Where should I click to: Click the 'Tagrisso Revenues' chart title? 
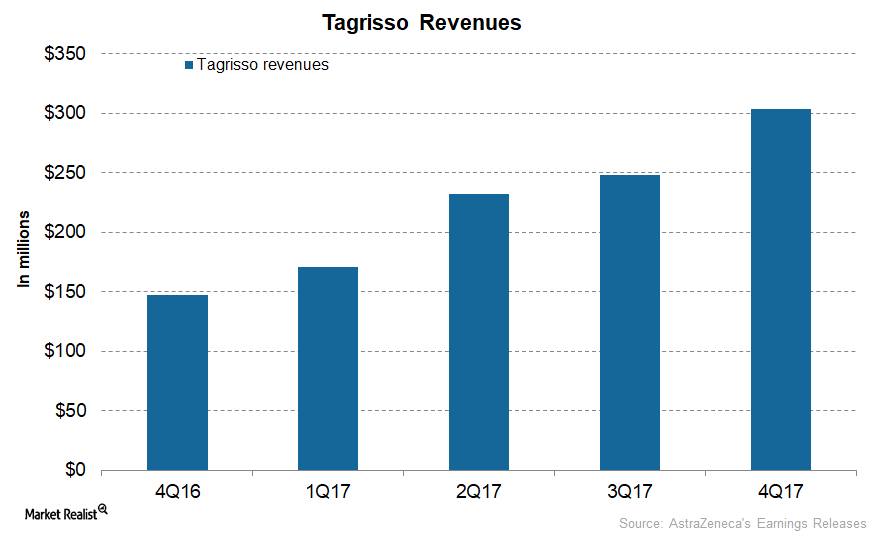pos(422,23)
